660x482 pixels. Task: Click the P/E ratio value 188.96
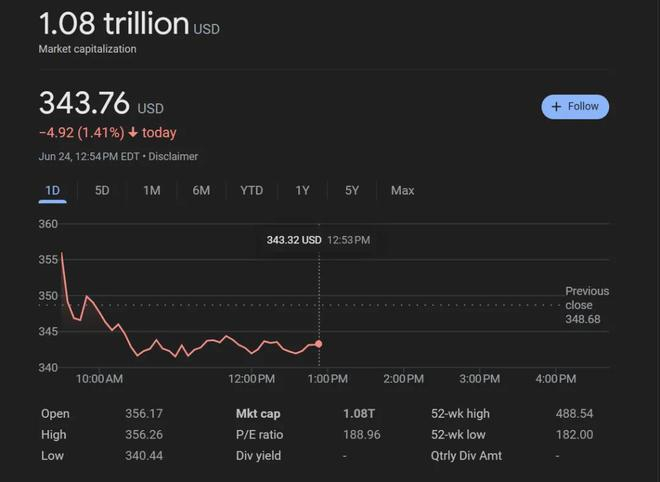362,435
